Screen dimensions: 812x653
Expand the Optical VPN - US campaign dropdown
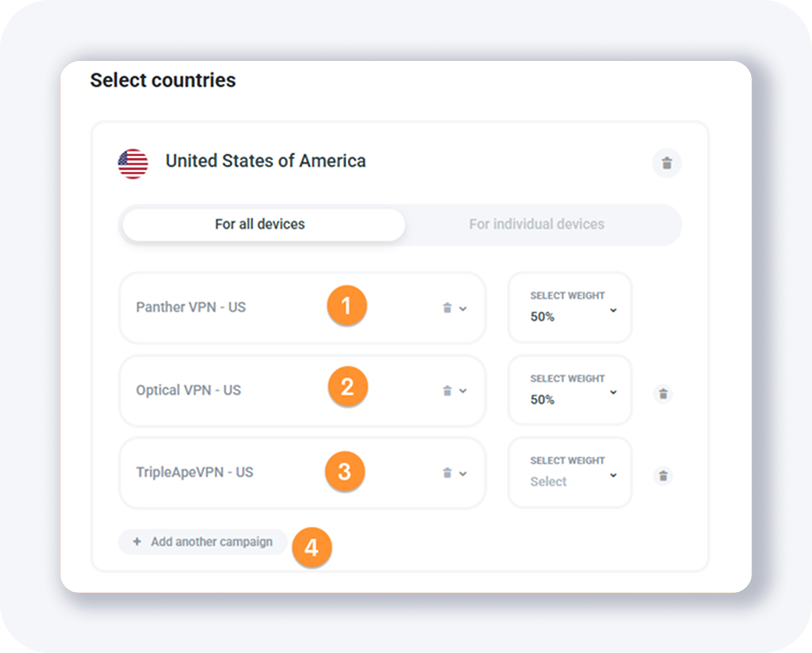tap(463, 391)
